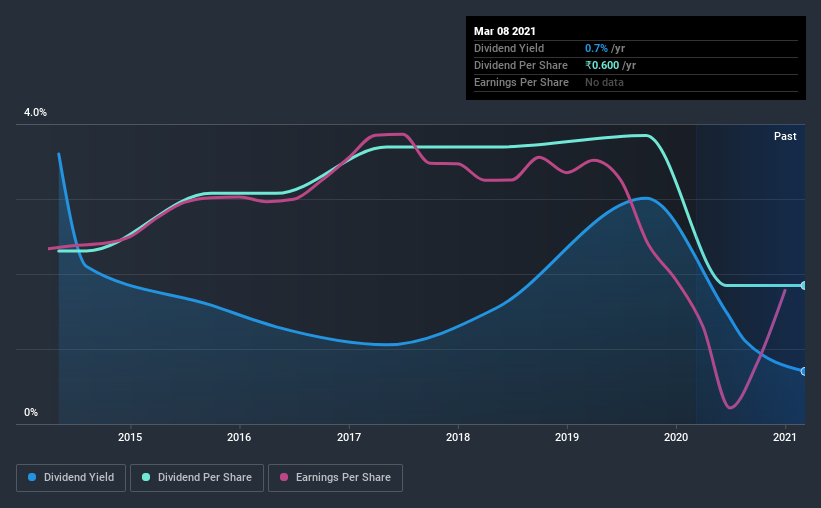Click the No data earnings value
This screenshot has height=508, width=821.
point(604,82)
